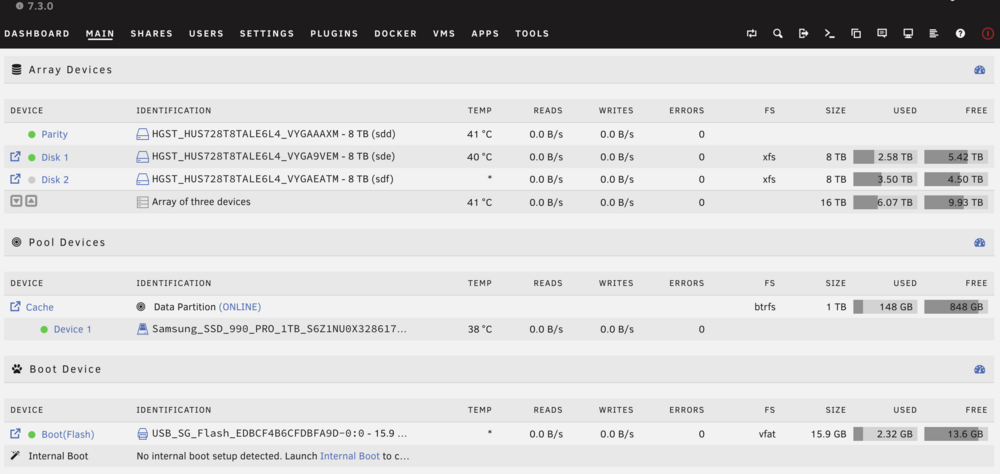Click the Device 1 temperature 38 °C

(x=479, y=329)
